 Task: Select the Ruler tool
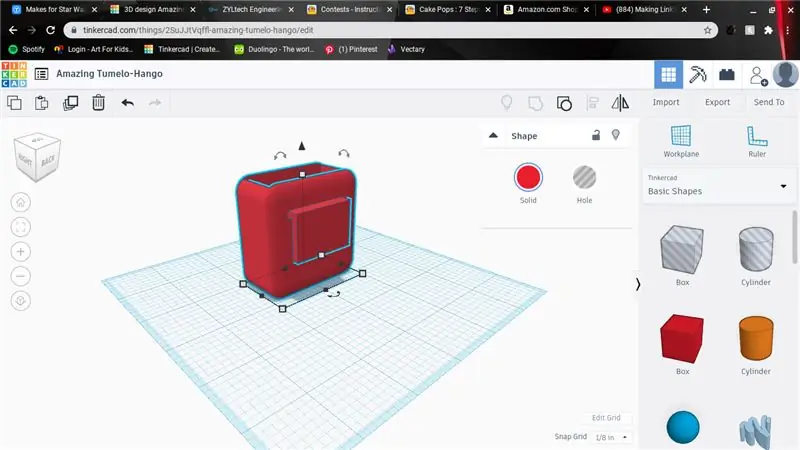tap(757, 141)
